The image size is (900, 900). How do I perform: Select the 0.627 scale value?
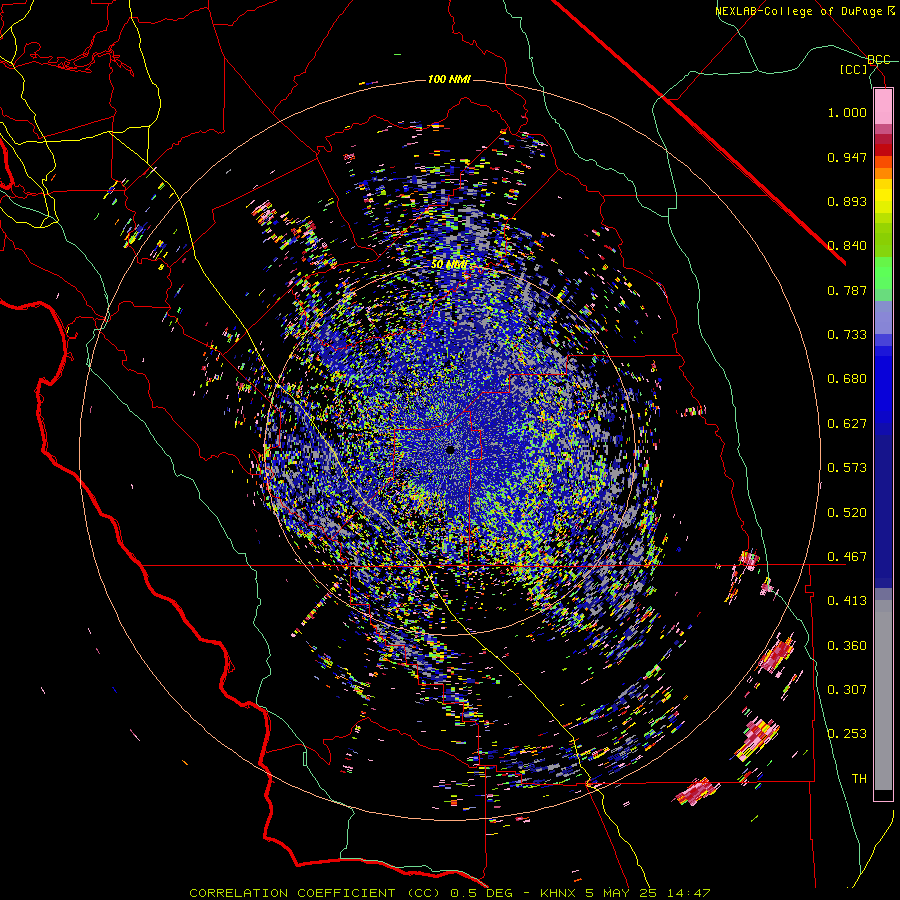847,424
